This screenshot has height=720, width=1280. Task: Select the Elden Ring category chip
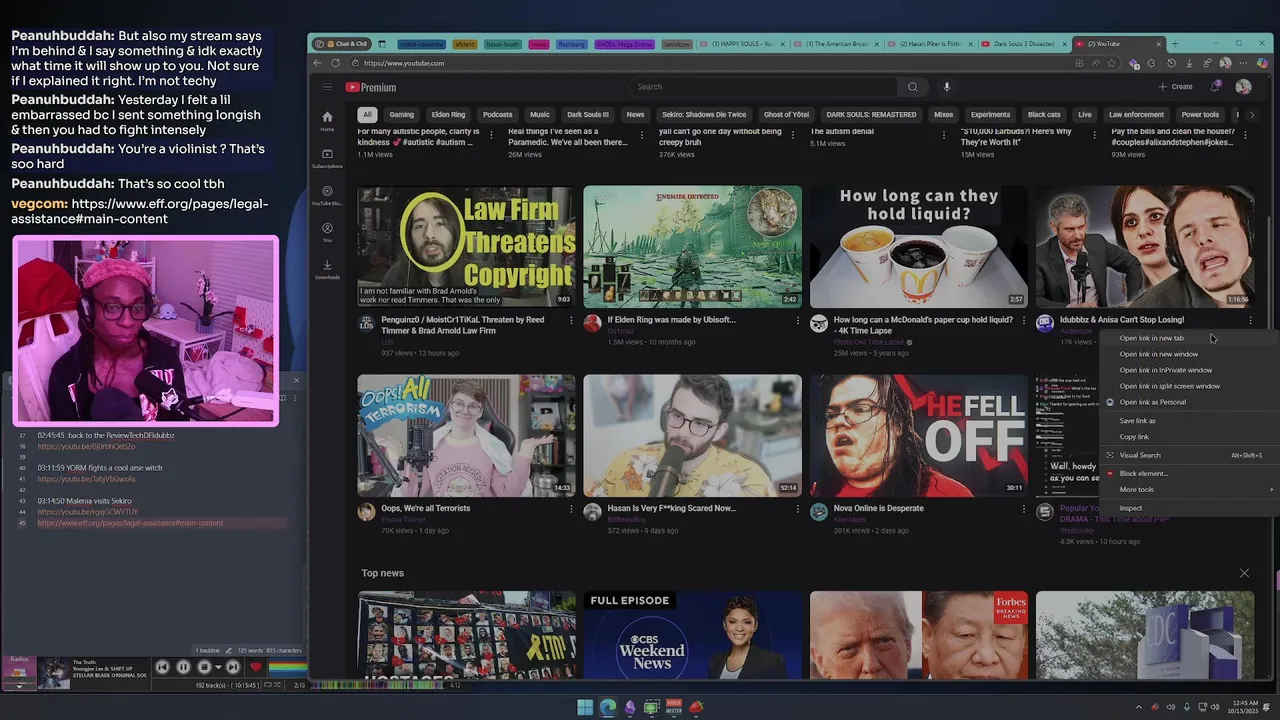click(x=448, y=115)
